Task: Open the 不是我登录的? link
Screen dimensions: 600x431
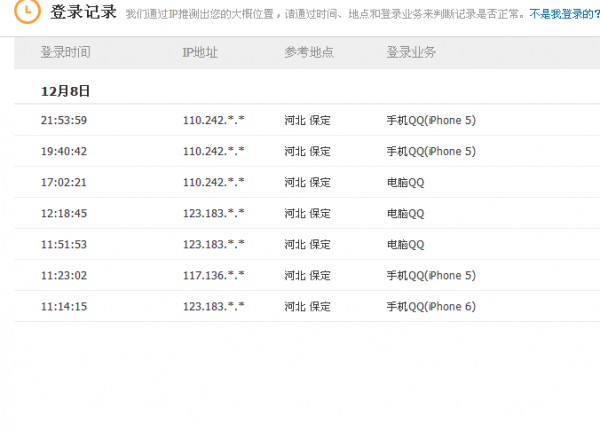Action: click(565, 14)
